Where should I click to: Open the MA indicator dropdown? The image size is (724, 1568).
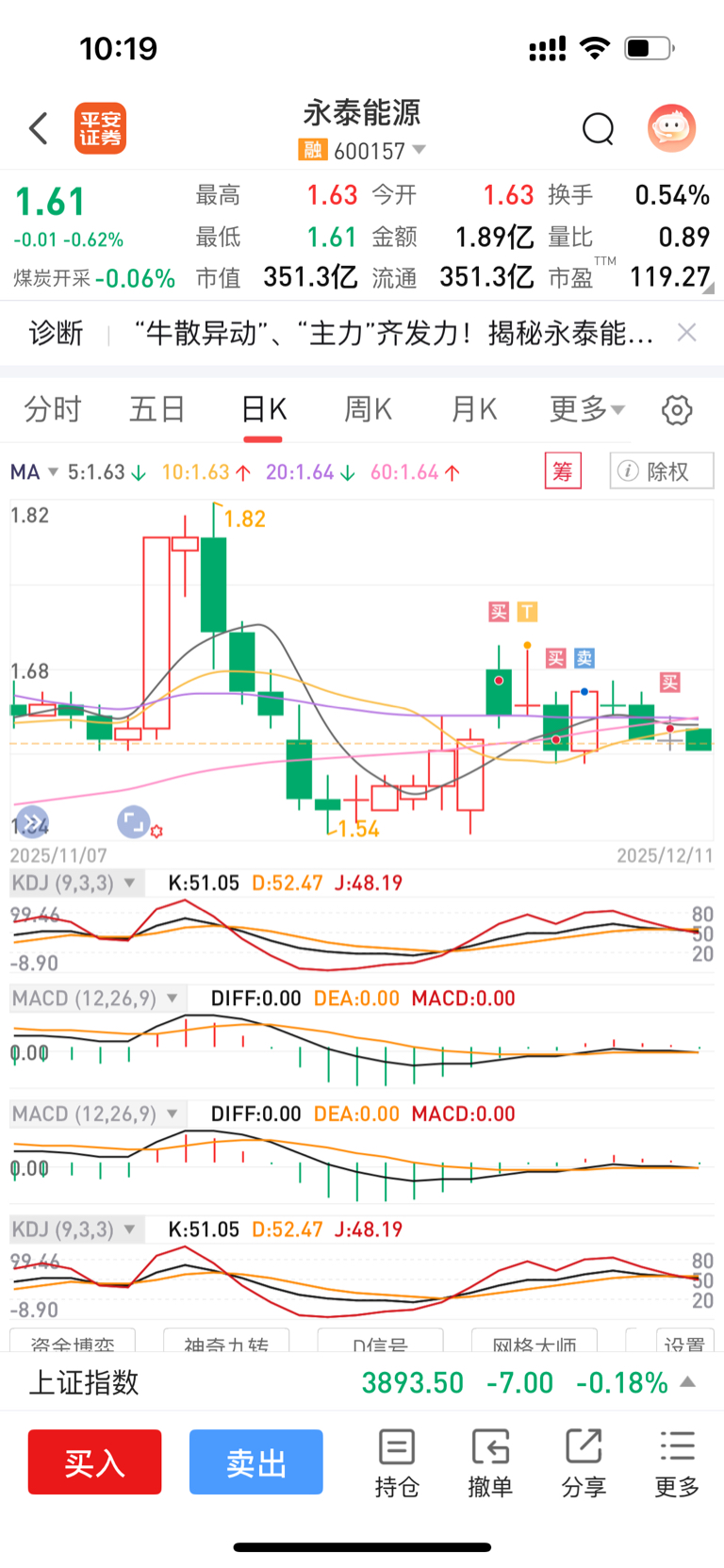point(35,471)
